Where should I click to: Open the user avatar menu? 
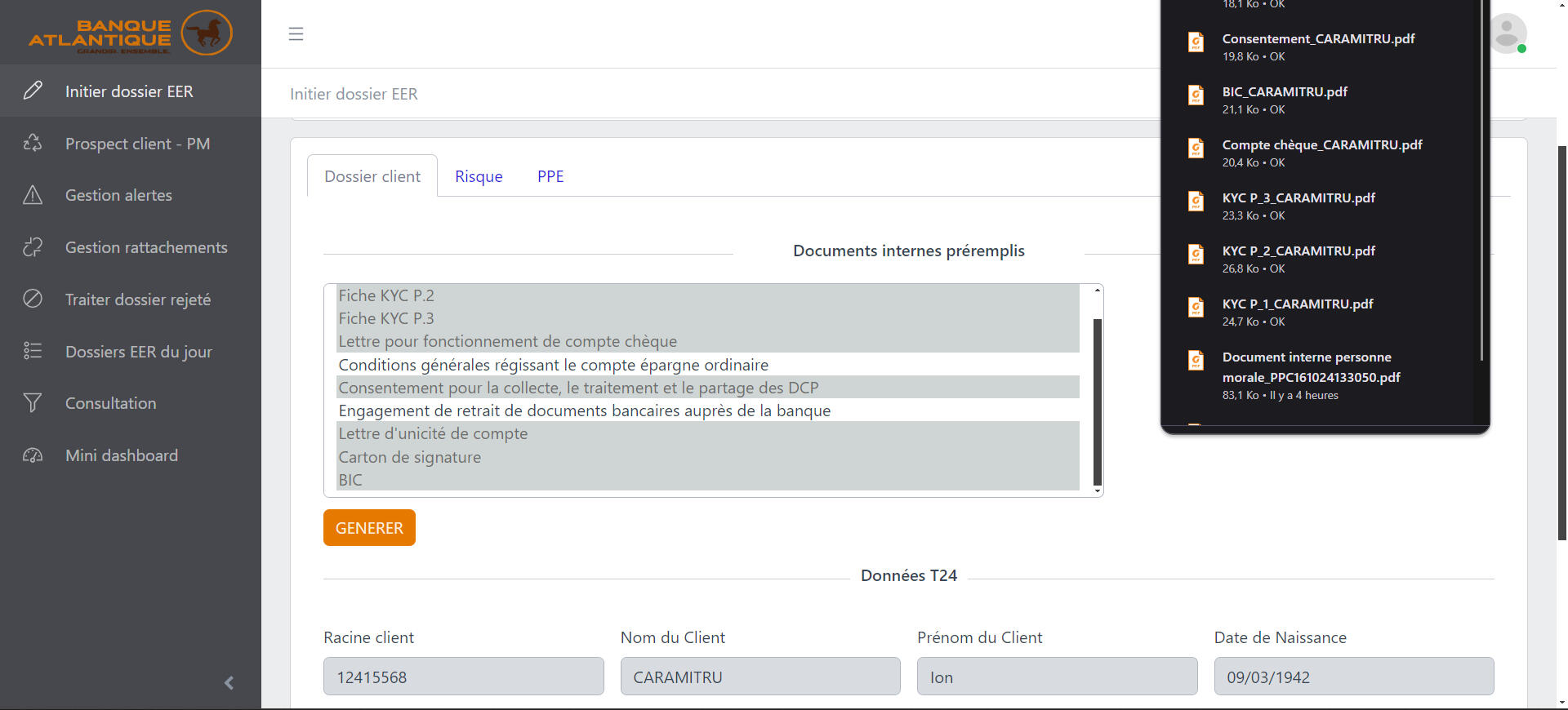pos(1507,33)
